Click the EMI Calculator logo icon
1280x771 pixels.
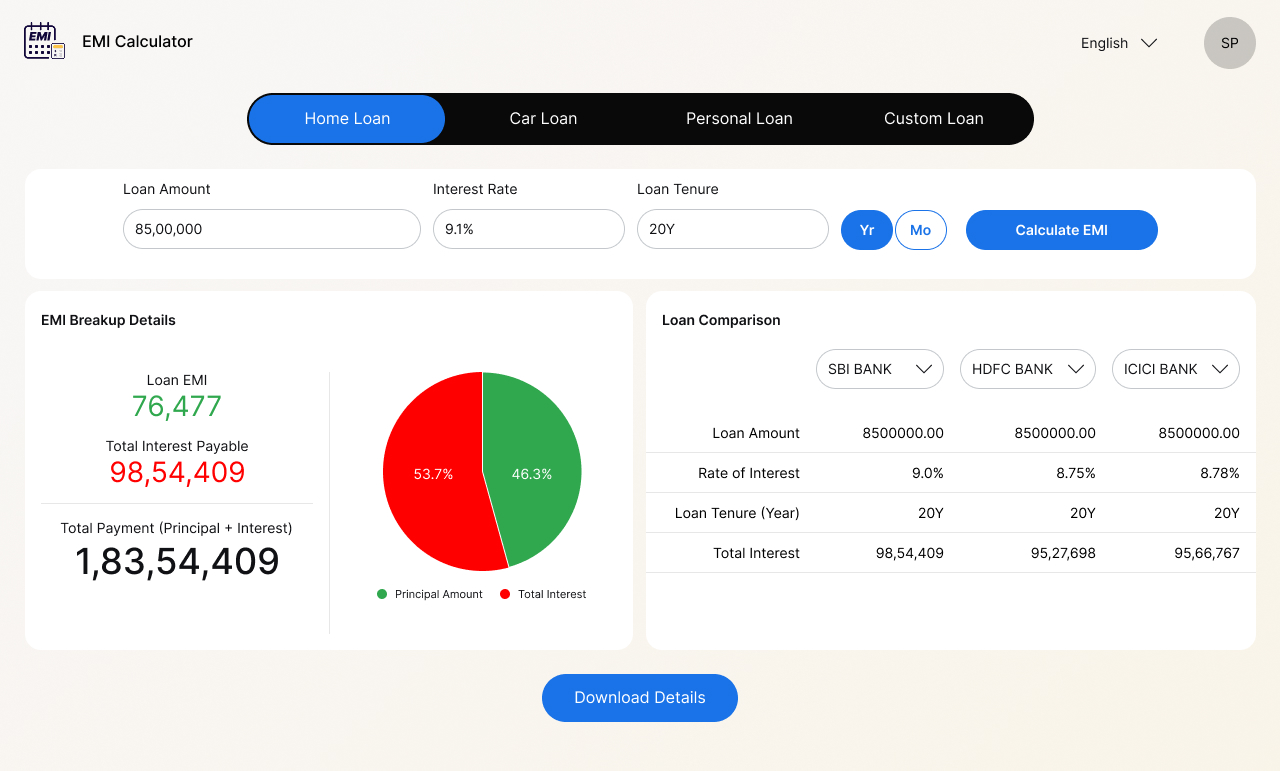(x=43, y=40)
